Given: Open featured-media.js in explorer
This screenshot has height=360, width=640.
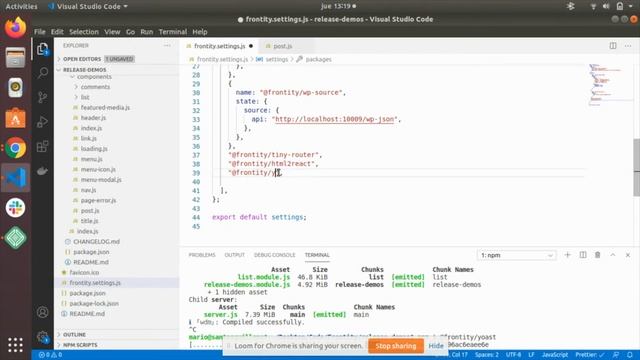Looking at the screenshot, I should click(105, 107).
